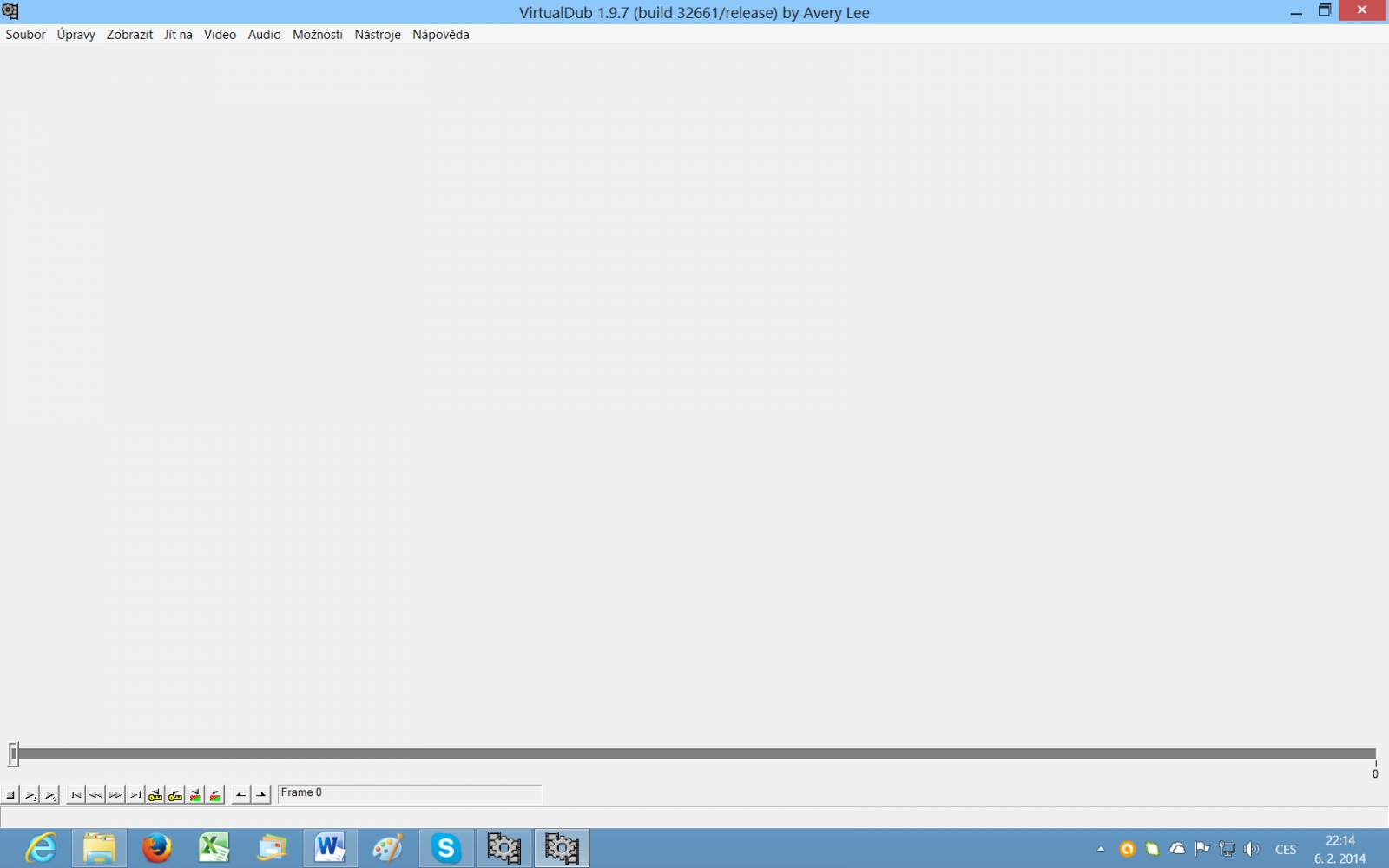
Task: Minimize the VirtualDub window
Action: click(1296, 11)
